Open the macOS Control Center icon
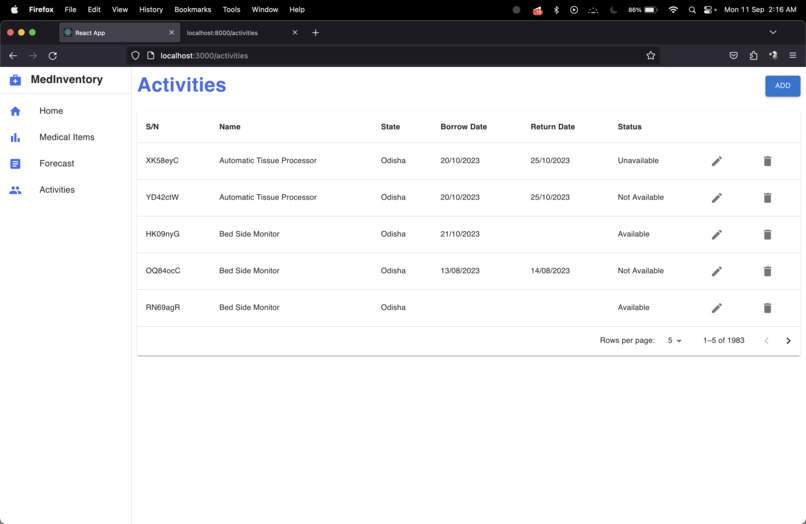The image size is (806, 524). 708,10
